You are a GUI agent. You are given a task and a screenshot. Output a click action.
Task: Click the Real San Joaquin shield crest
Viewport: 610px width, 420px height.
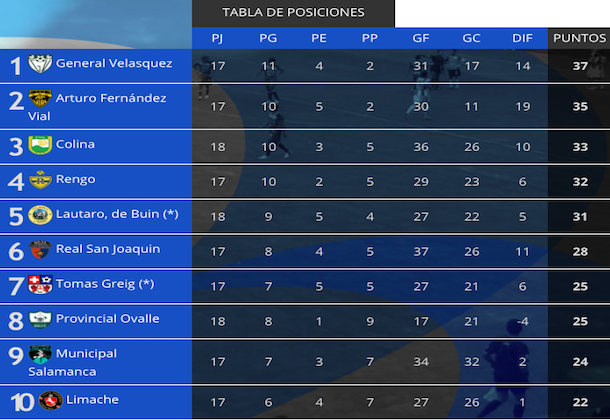point(40,250)
